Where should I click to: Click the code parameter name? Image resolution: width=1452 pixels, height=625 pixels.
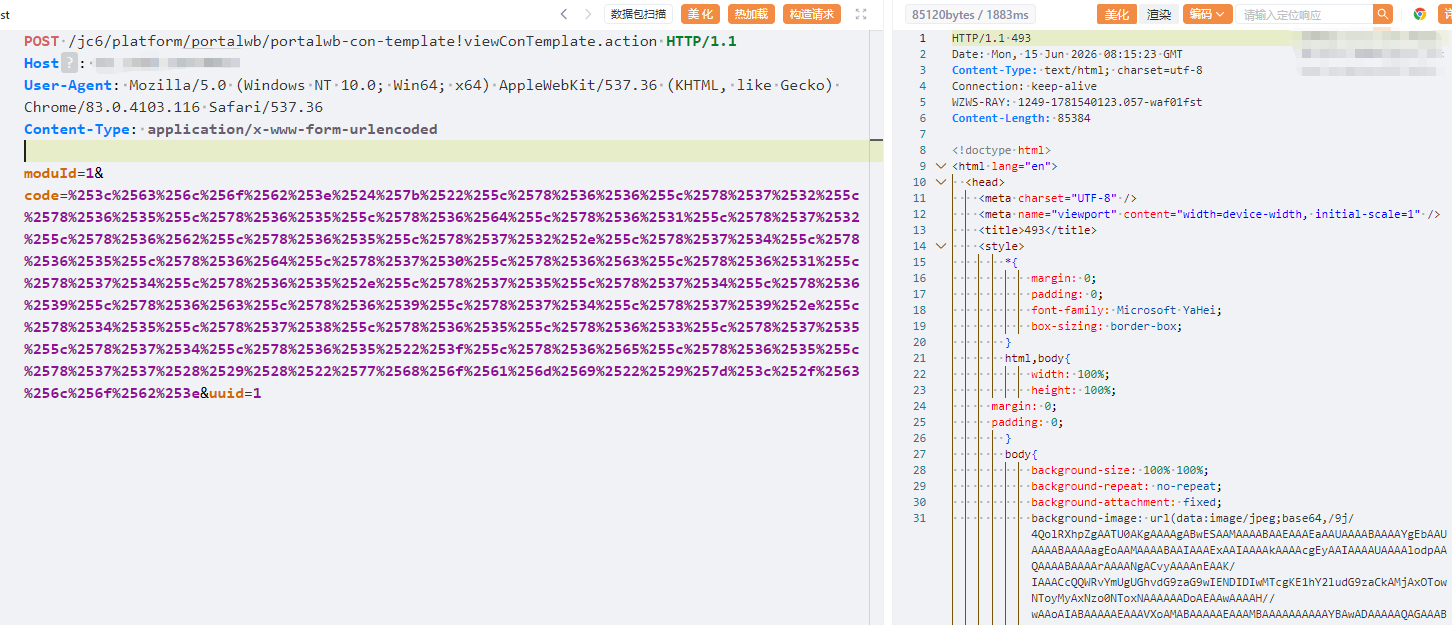pos(41,195)
